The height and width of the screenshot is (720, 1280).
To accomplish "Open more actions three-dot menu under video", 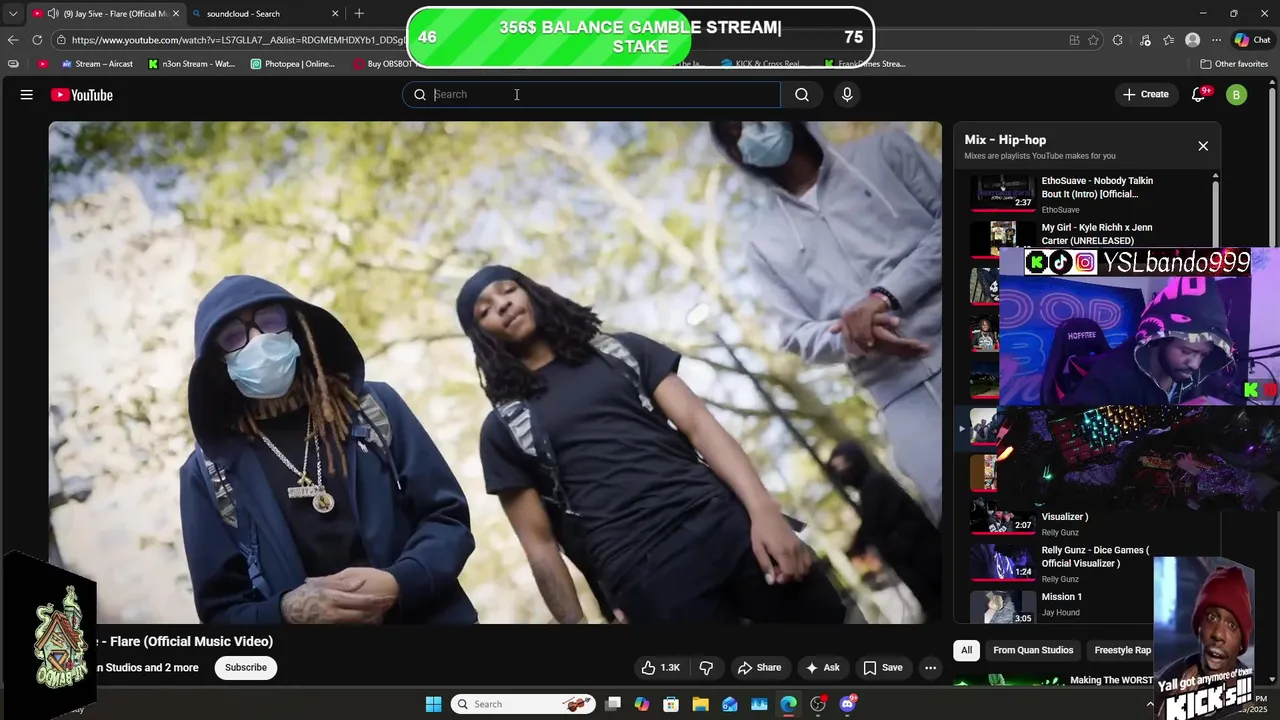I will pyautogui.click(x=930, y=668).
